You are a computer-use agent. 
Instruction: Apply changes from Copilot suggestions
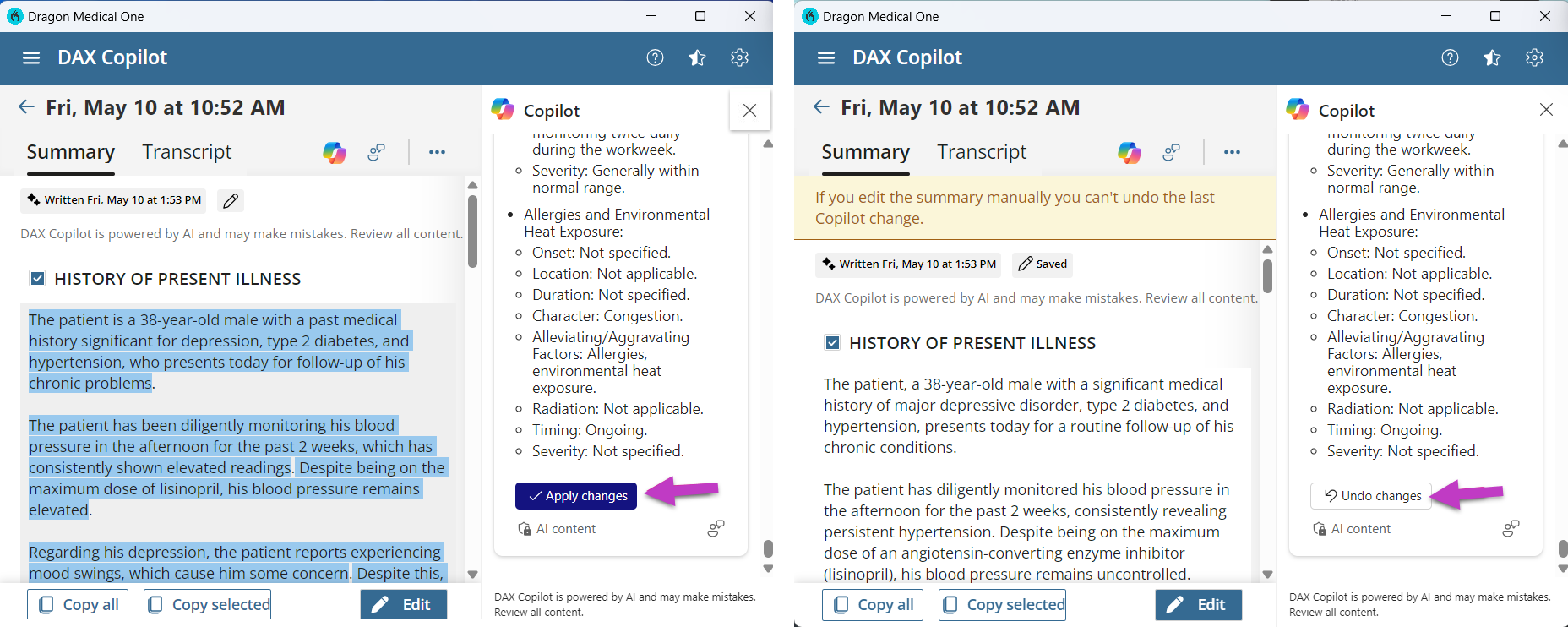575,496
